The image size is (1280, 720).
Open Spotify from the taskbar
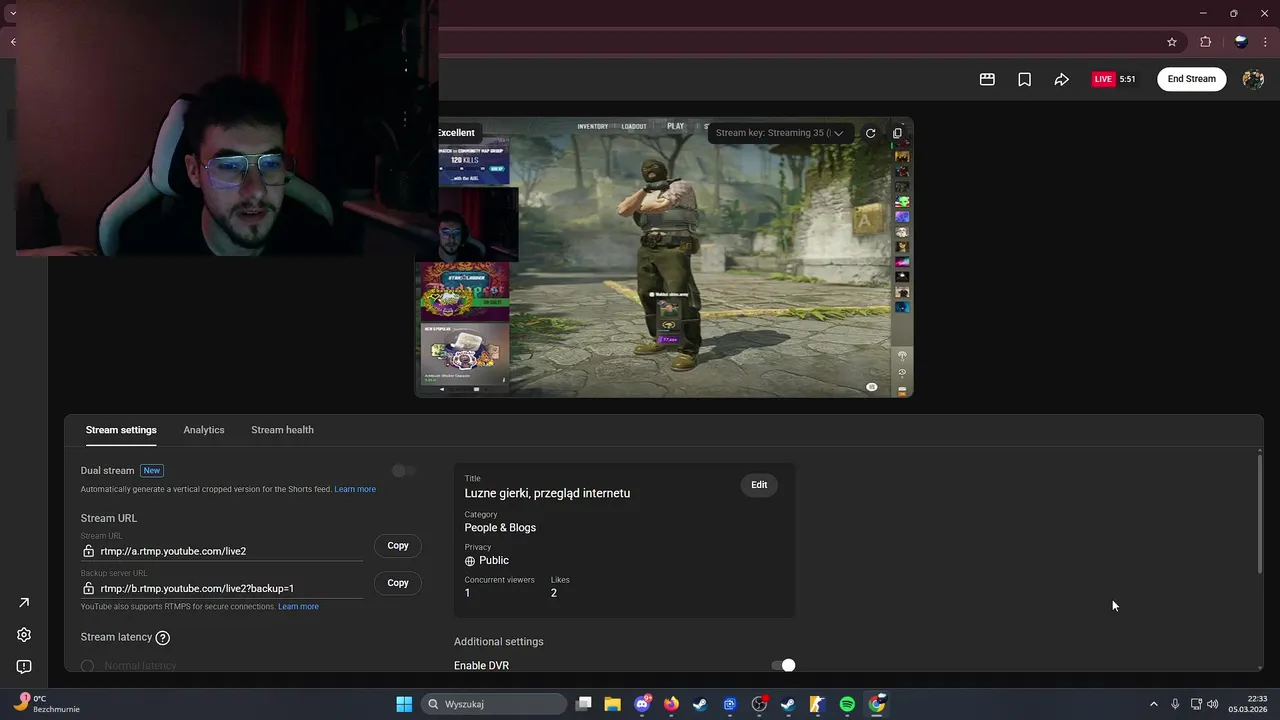(847, 704)
